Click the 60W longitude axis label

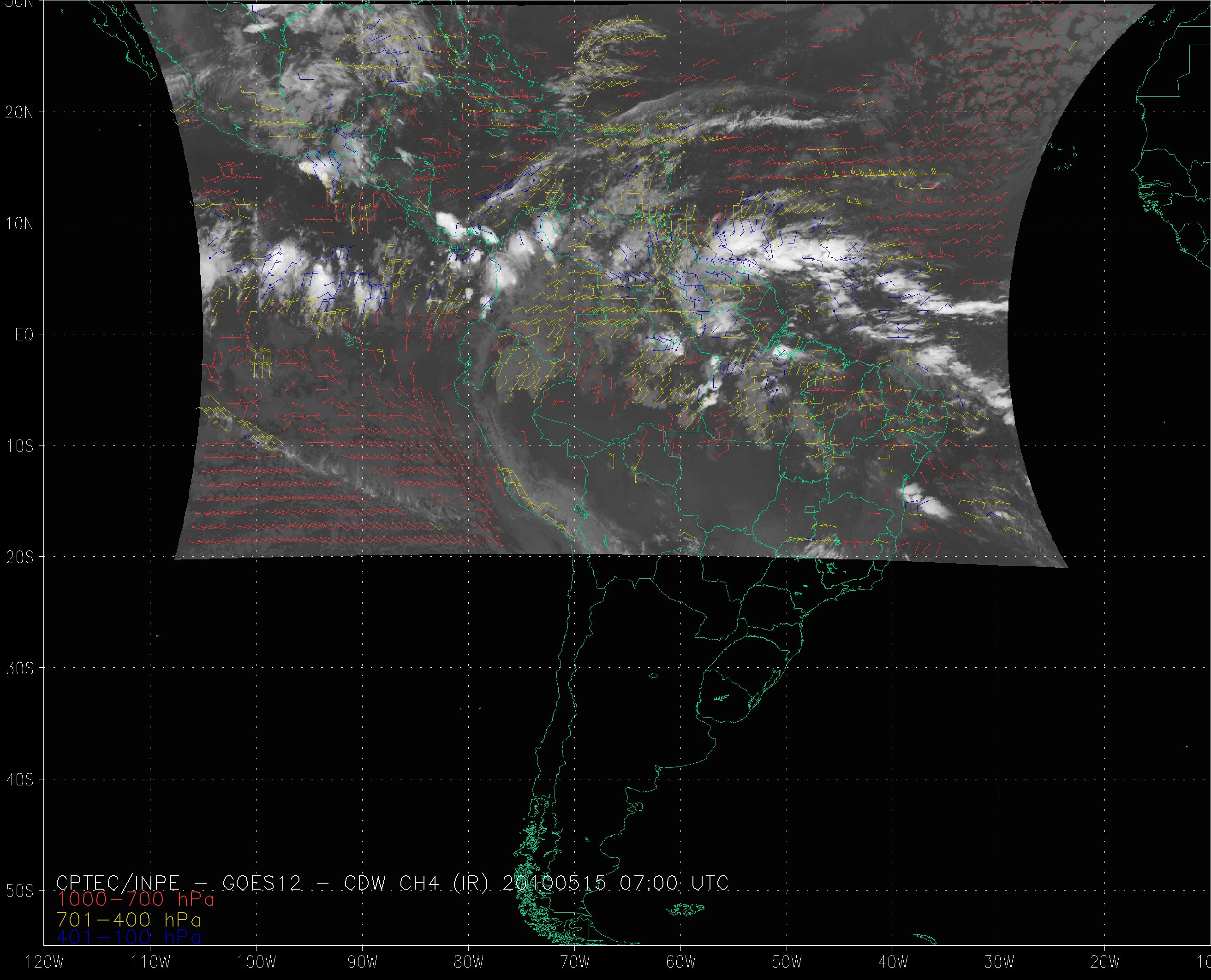pos(681,962)
